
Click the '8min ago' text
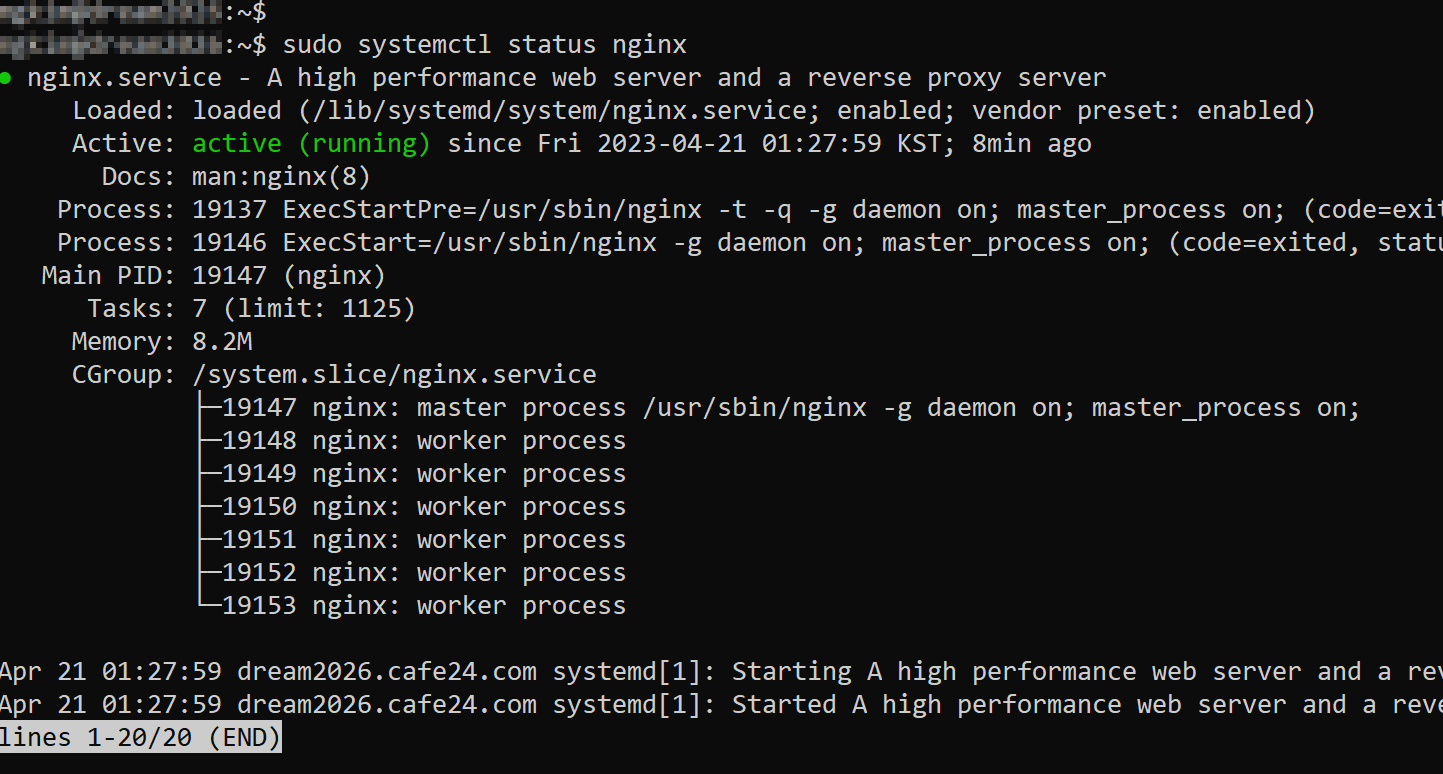[x=1032, y=144]
